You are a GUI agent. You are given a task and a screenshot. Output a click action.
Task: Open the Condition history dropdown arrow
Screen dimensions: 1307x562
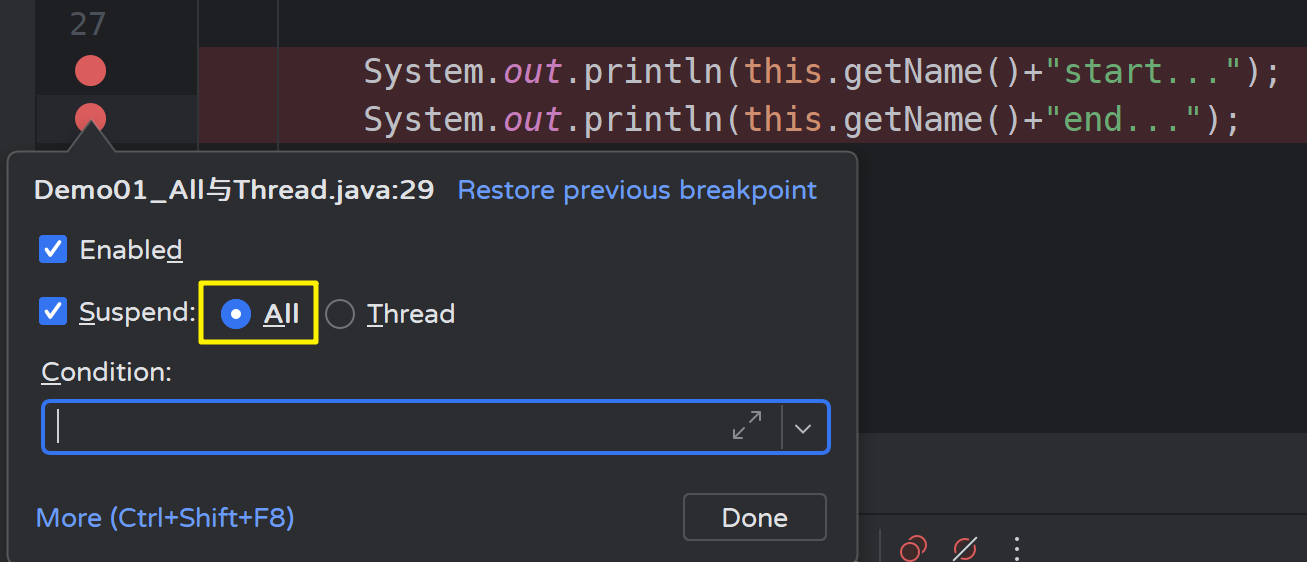tap(803, 428)
